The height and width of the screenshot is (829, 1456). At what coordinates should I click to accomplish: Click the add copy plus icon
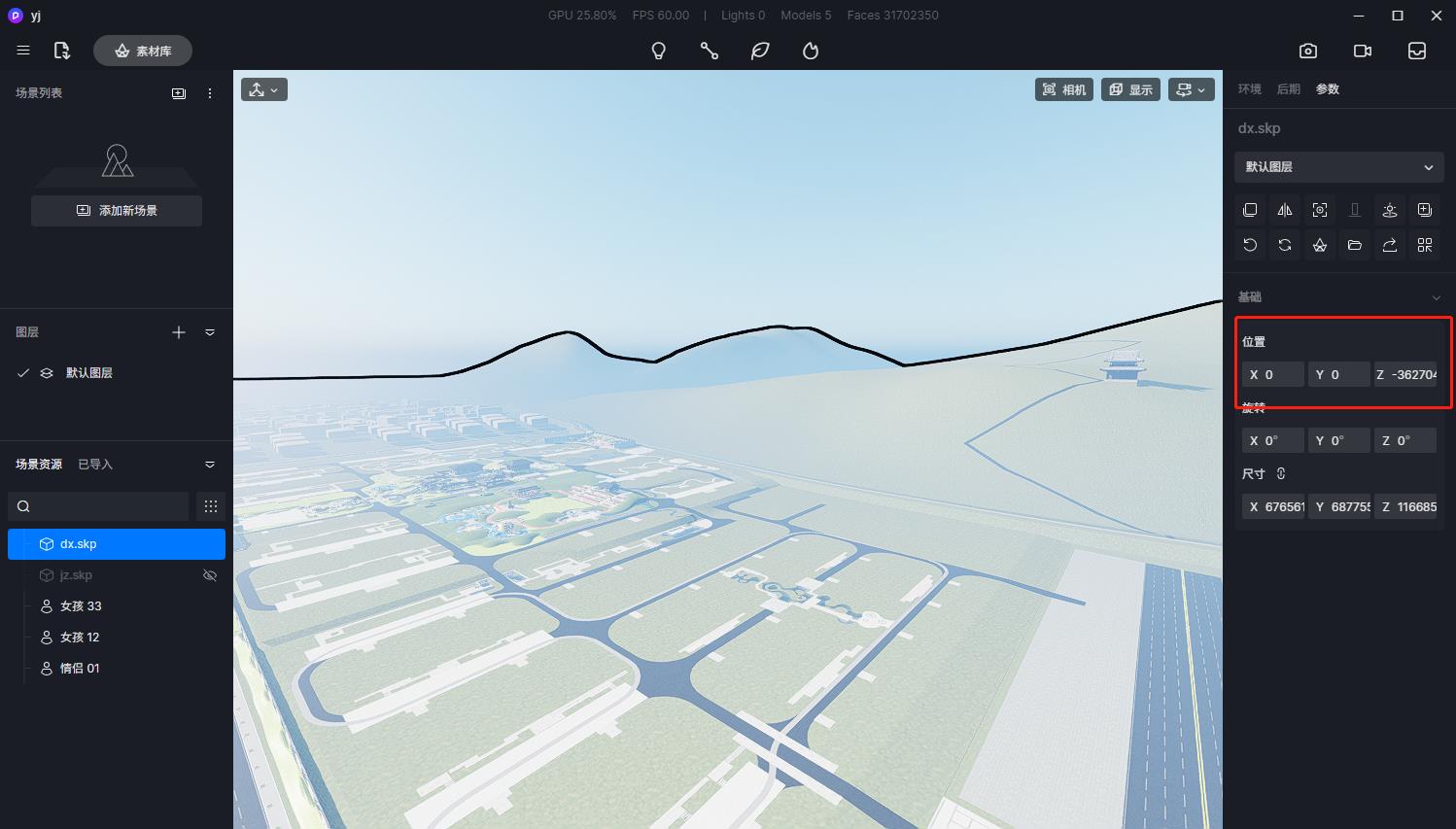[x=1425, y=210]
